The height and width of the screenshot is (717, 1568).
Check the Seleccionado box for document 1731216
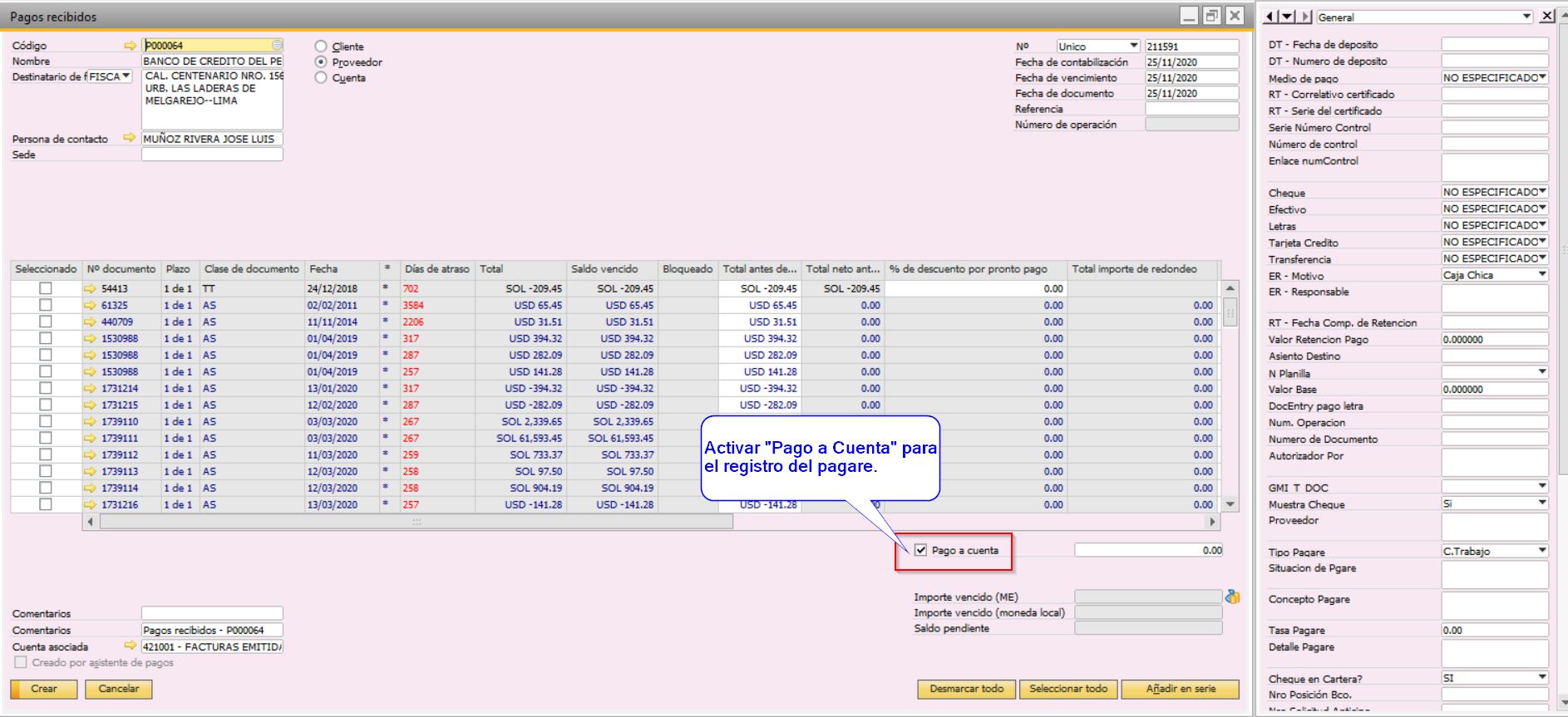(x=46, y=504)
